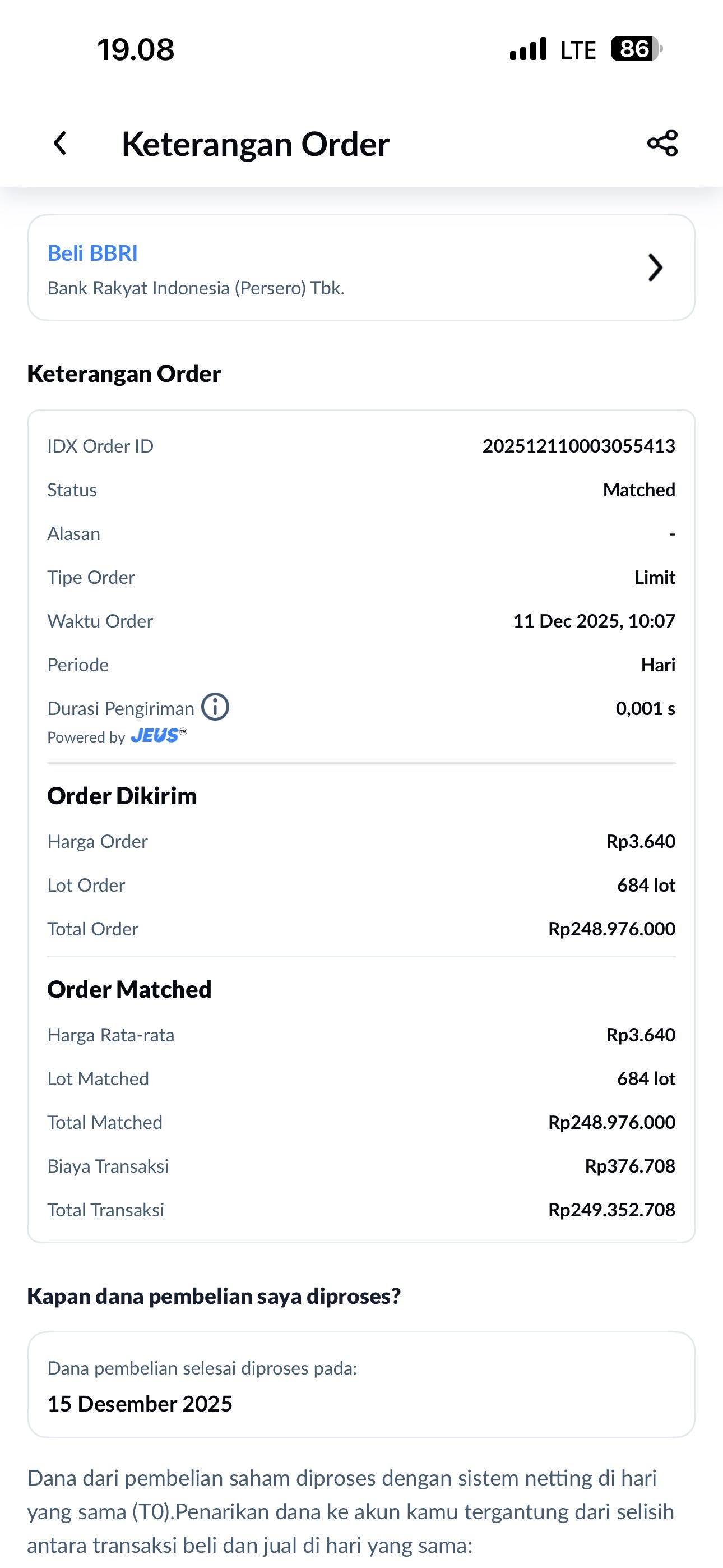
Task: Tap the battery indicator in status bar
Action: (636, 49)
